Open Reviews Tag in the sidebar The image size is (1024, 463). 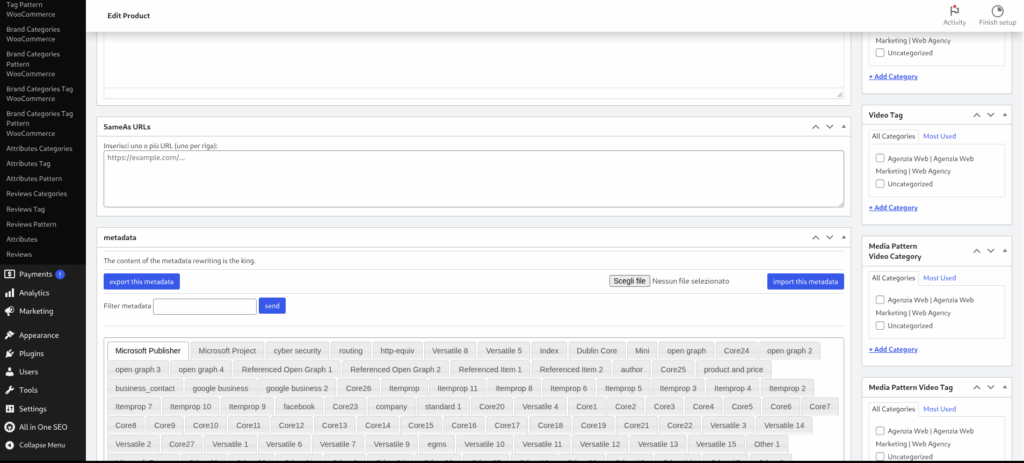(25, 209)
